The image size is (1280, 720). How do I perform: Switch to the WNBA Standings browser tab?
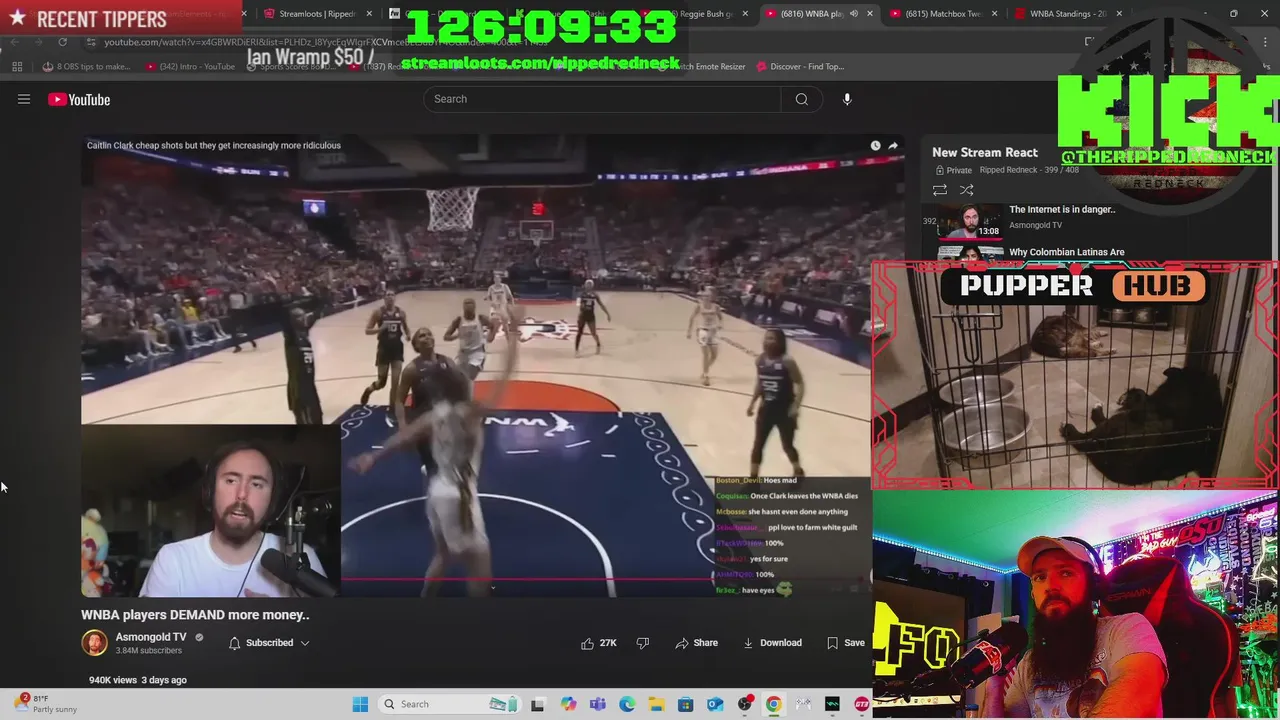[1066, 14]
